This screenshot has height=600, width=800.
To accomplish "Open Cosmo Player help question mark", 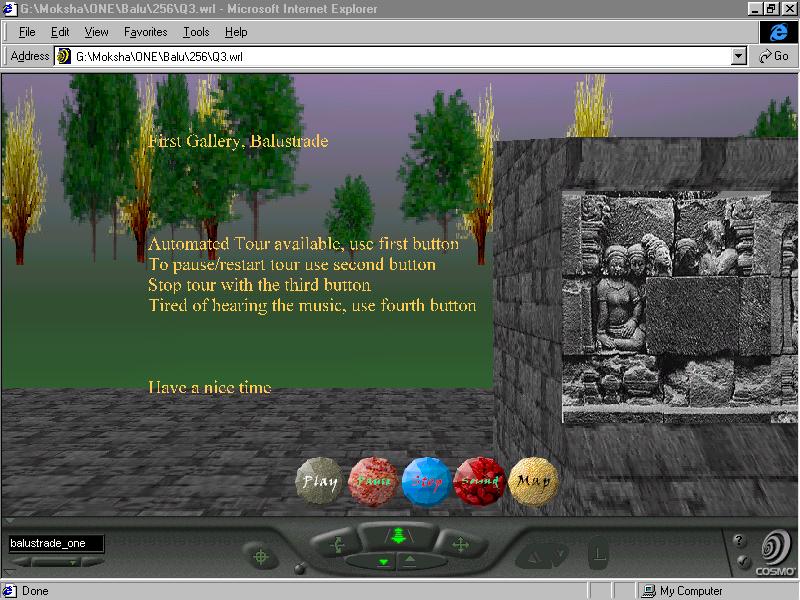I will coord(739,540).
